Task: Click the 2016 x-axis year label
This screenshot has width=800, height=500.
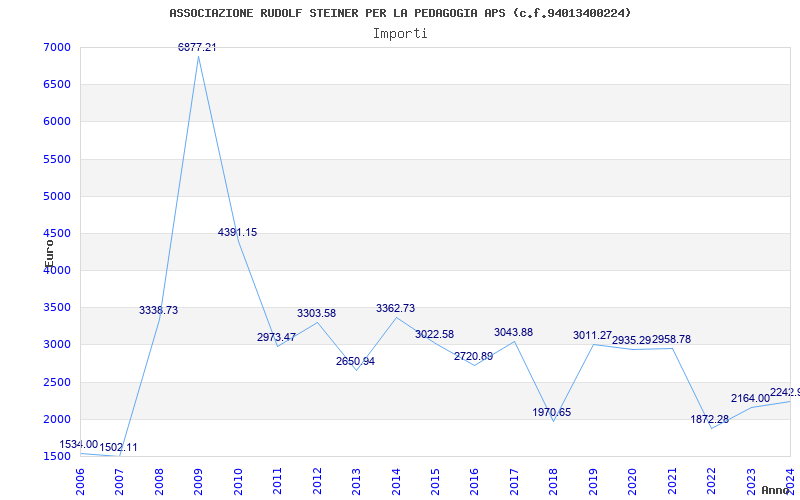Action: 474,481
